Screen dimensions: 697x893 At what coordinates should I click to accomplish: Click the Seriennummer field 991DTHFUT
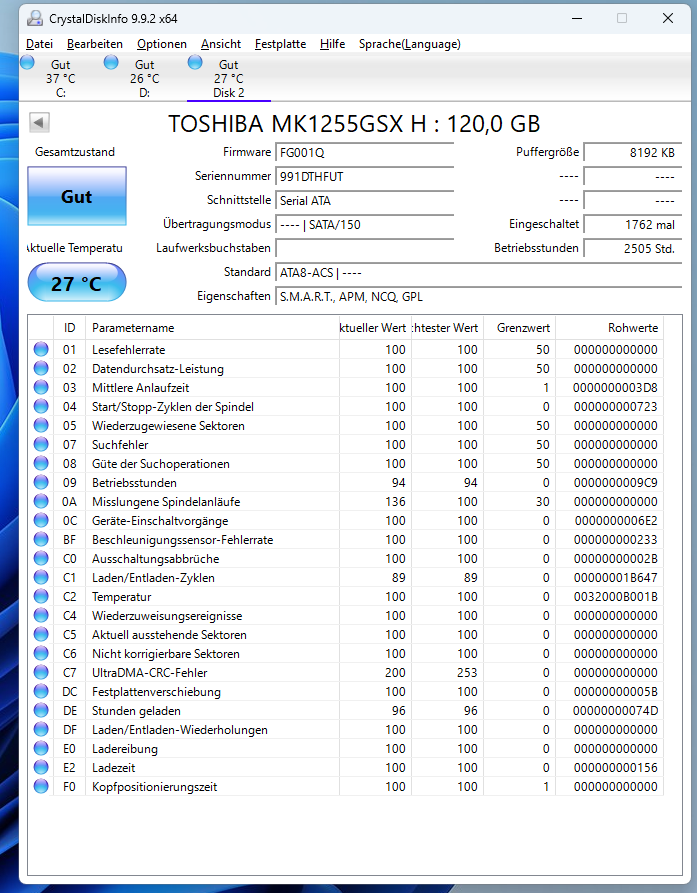(x=364, y=177)
